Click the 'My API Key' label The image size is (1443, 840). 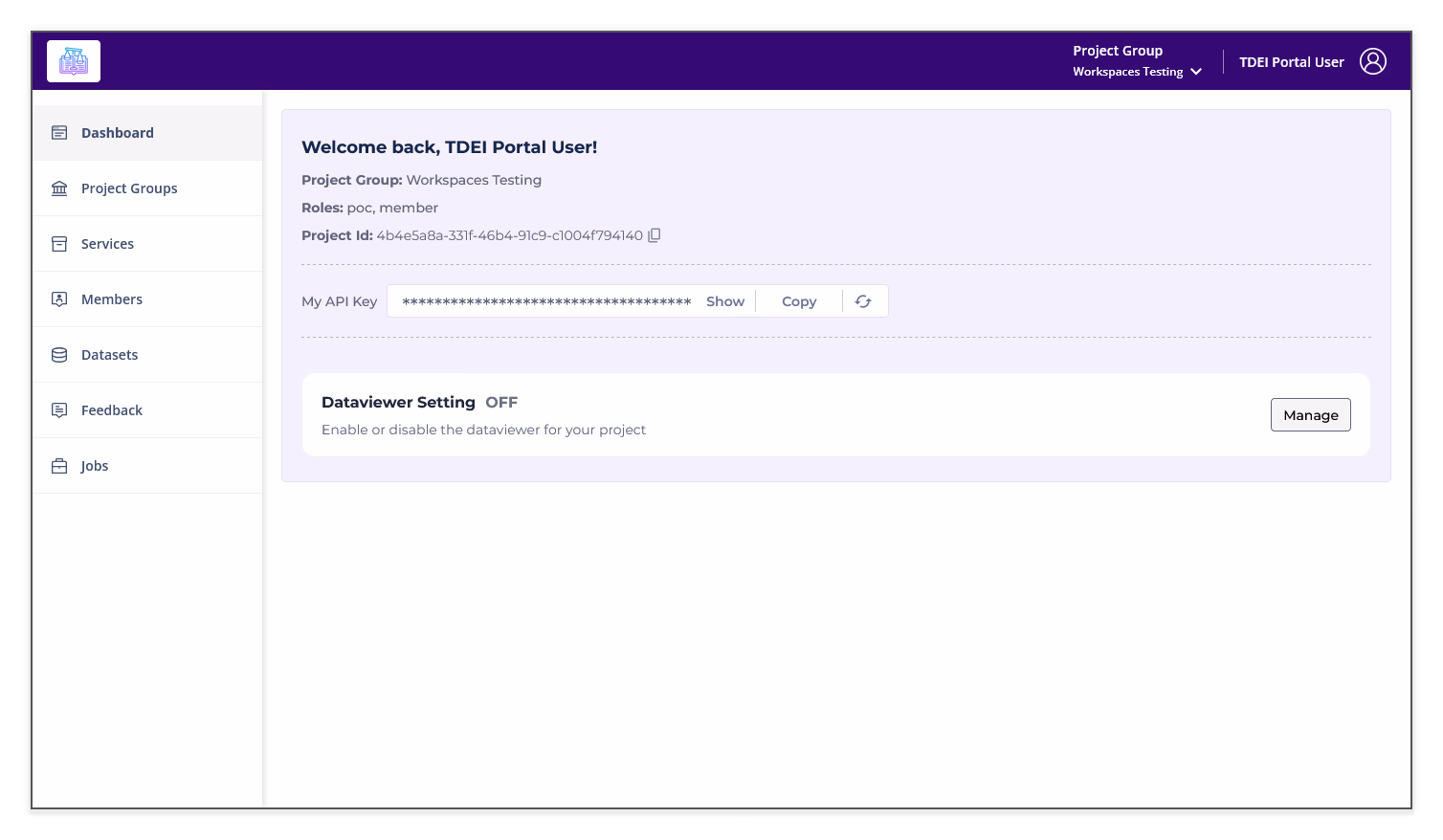[x=340, y=301]
